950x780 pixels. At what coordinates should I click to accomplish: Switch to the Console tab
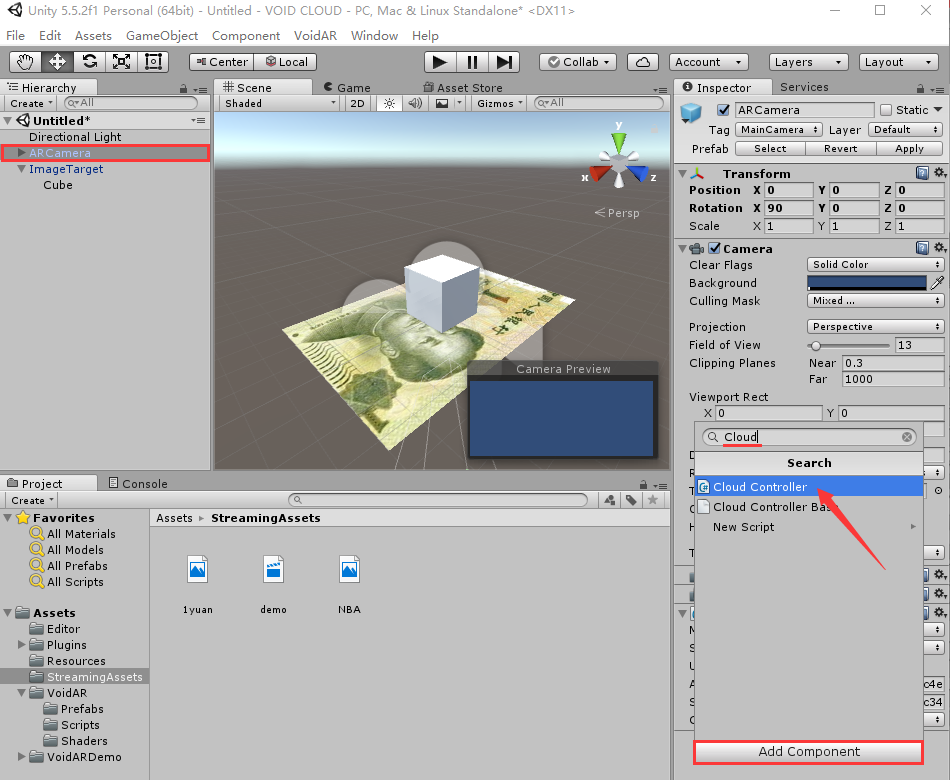(138, 483)
